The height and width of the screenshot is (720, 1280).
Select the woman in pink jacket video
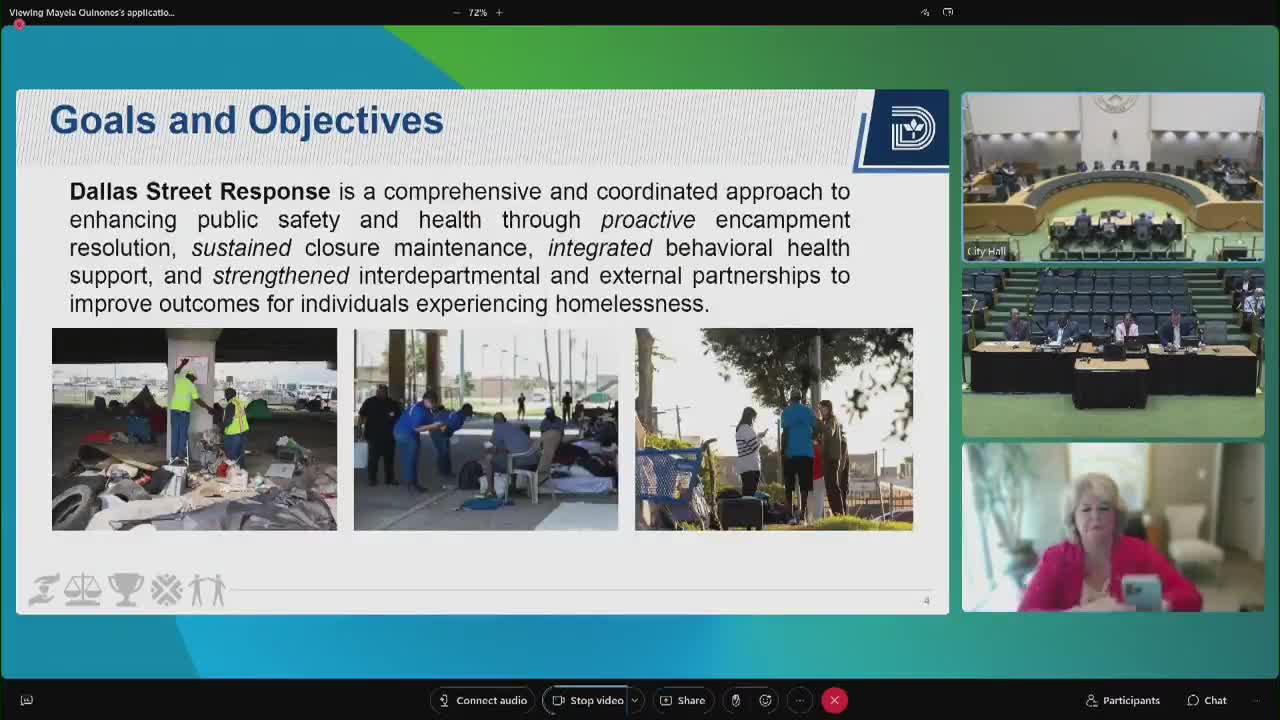[1113, 527]
